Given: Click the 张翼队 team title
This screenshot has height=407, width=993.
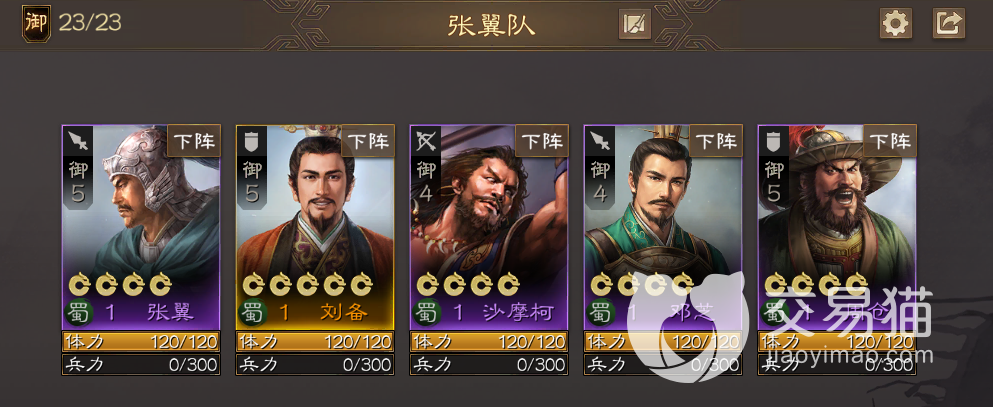Looking at the screenshot, I should pyautogui.click(x=491, y=25).
